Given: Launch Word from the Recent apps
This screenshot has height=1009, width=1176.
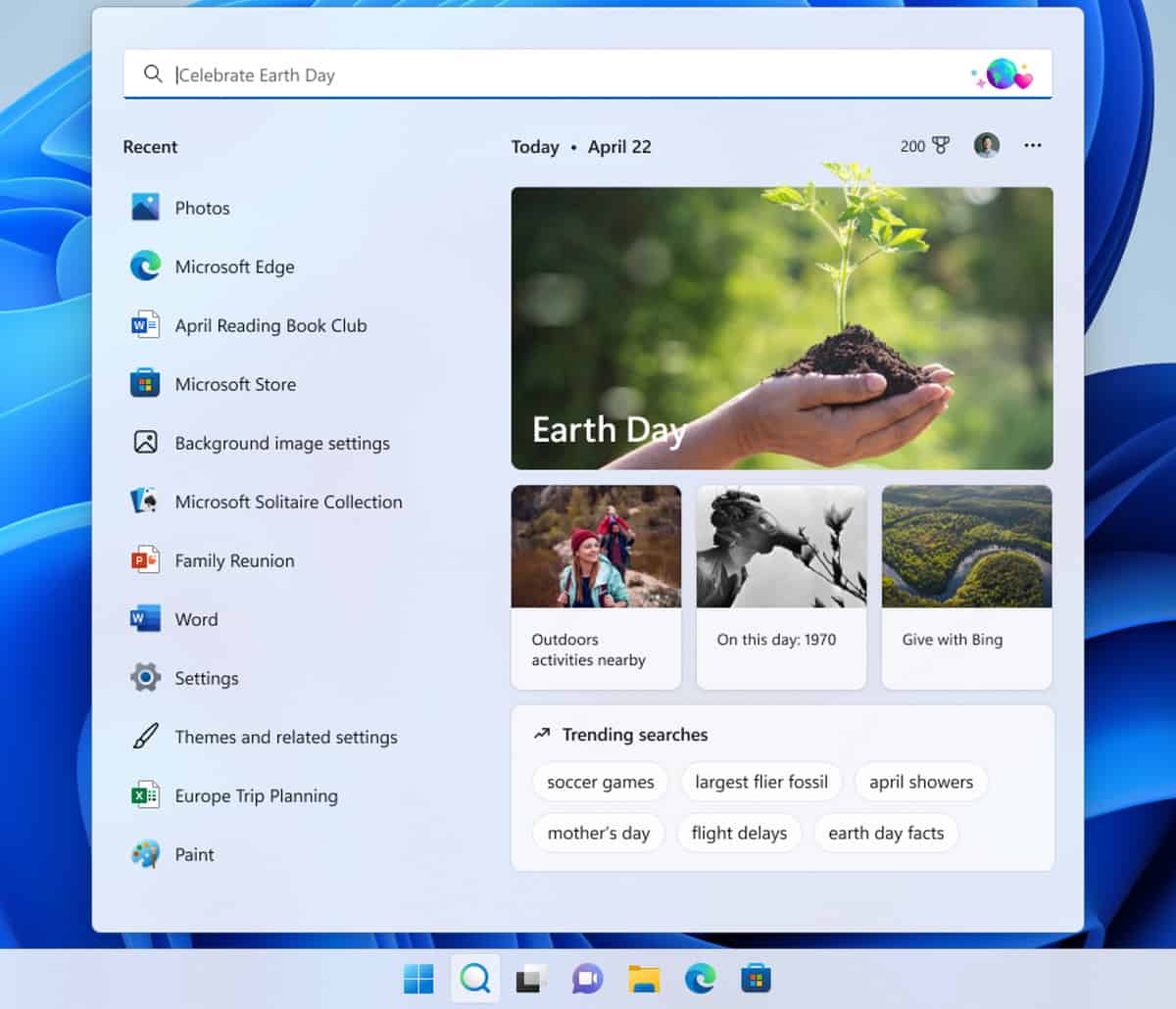Looking at the screenshot, I should [x=197, y=619].
